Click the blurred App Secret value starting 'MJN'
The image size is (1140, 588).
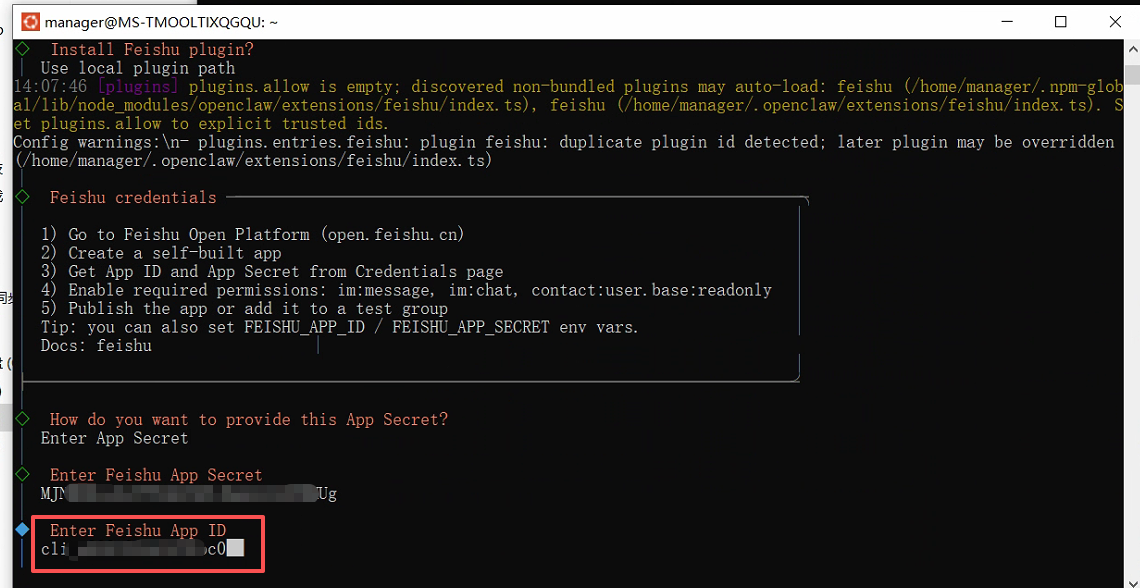(x=189, y=494)
